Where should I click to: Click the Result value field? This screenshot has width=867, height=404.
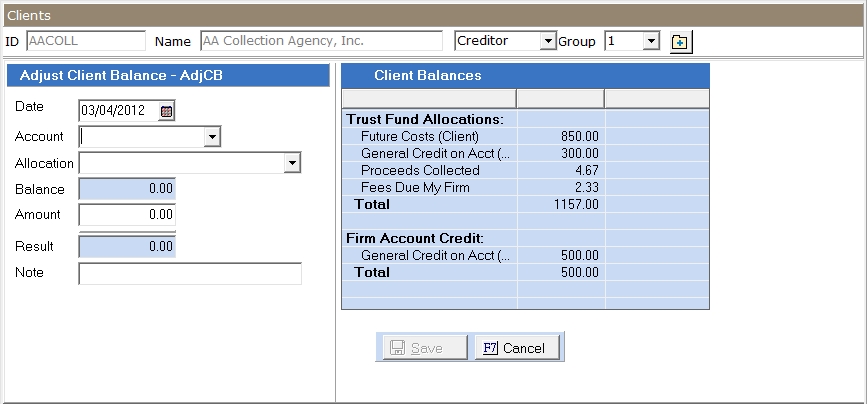127,247
